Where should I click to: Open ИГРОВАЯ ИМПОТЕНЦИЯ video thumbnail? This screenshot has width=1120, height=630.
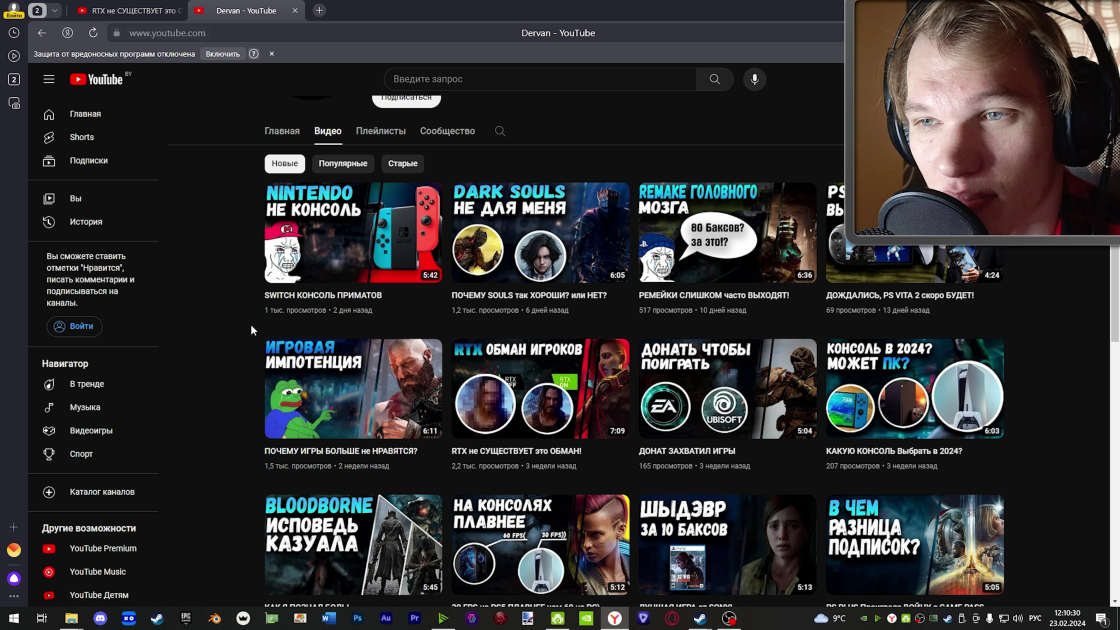click(353, 389)
